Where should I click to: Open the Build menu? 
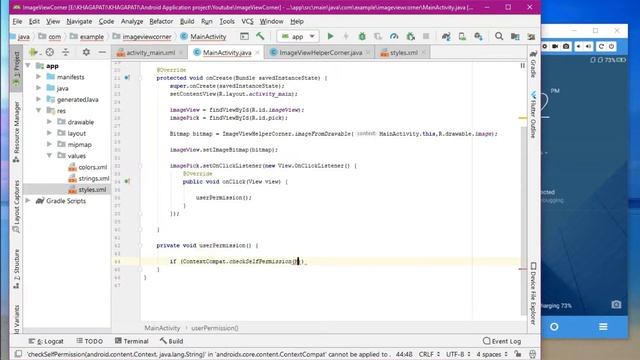pos(187,21)
